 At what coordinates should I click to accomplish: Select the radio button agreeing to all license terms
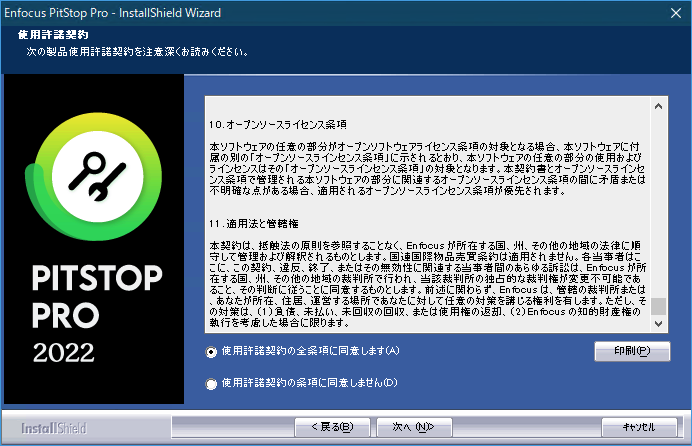tap(211, 352)
